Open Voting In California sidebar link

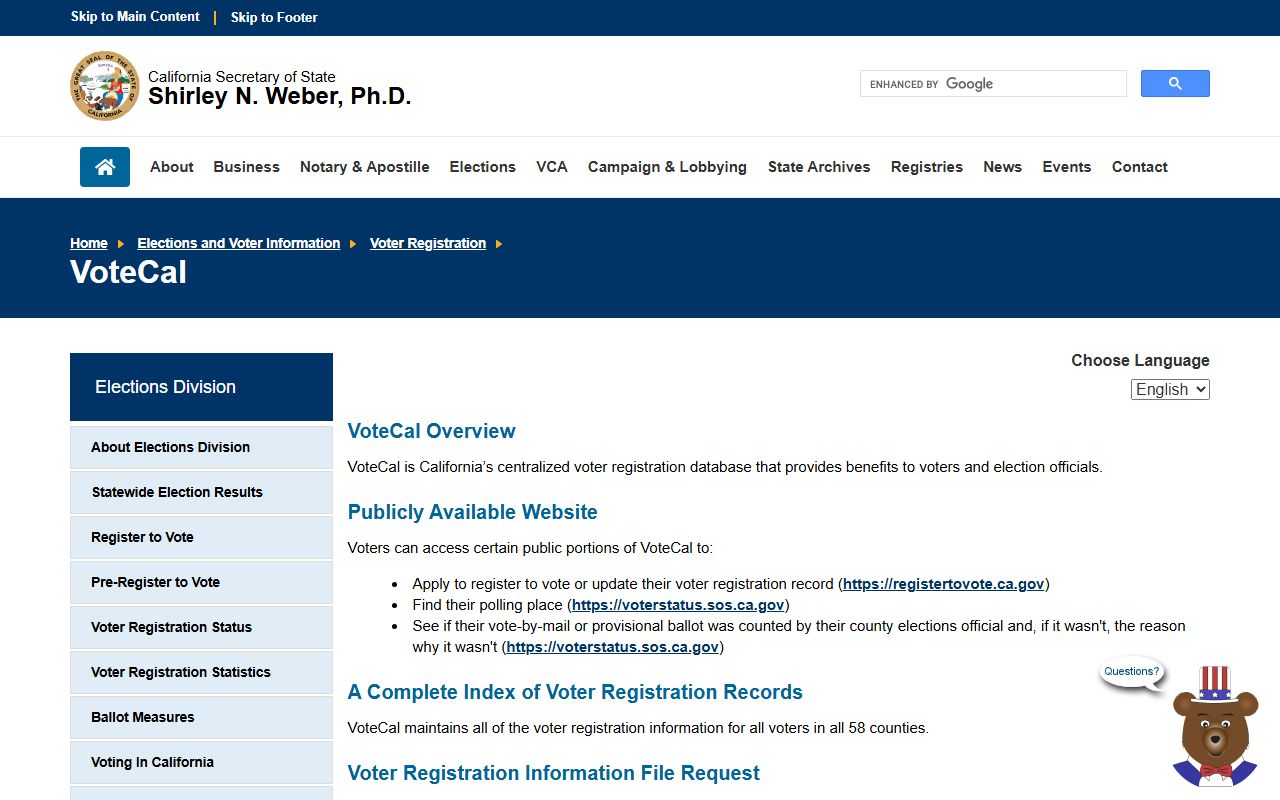[x=201, y=762]
